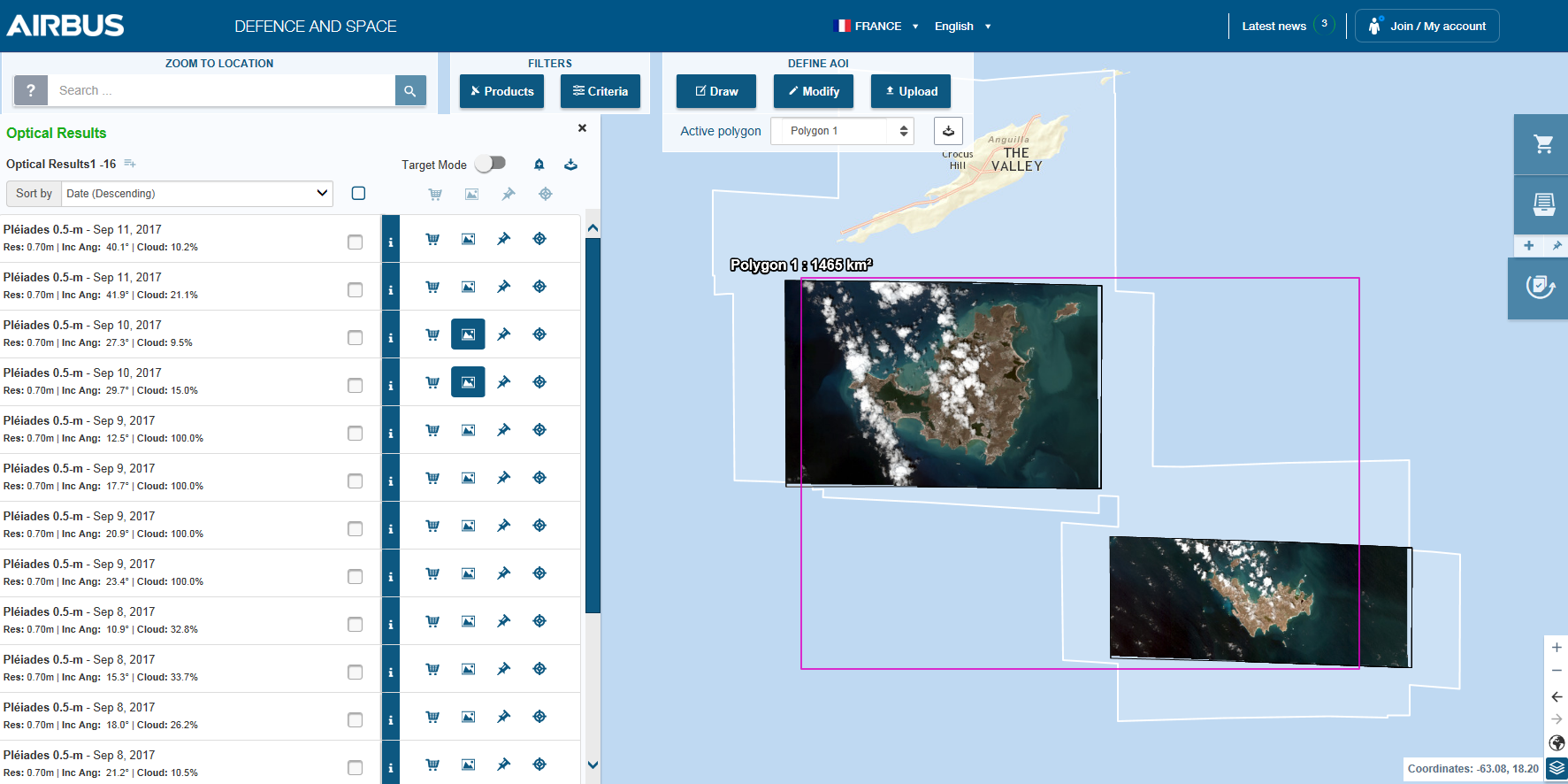Select checkbox for Sep 11 Cloud 10.2% result
This screenshot has width=1568, height=784.
(x=355, y=242)
